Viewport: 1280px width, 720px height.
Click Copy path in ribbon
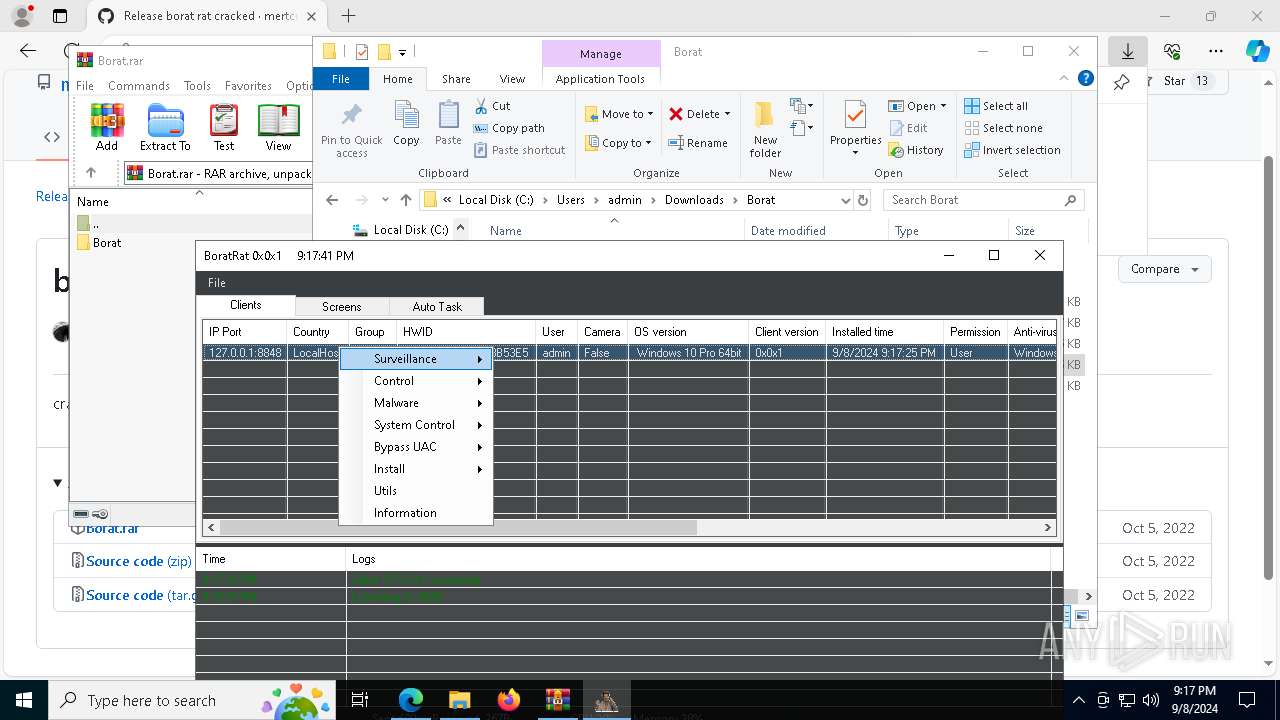508,128
